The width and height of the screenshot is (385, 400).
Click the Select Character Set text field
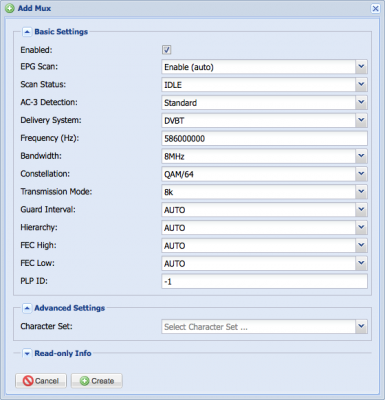tap(259, 327)
